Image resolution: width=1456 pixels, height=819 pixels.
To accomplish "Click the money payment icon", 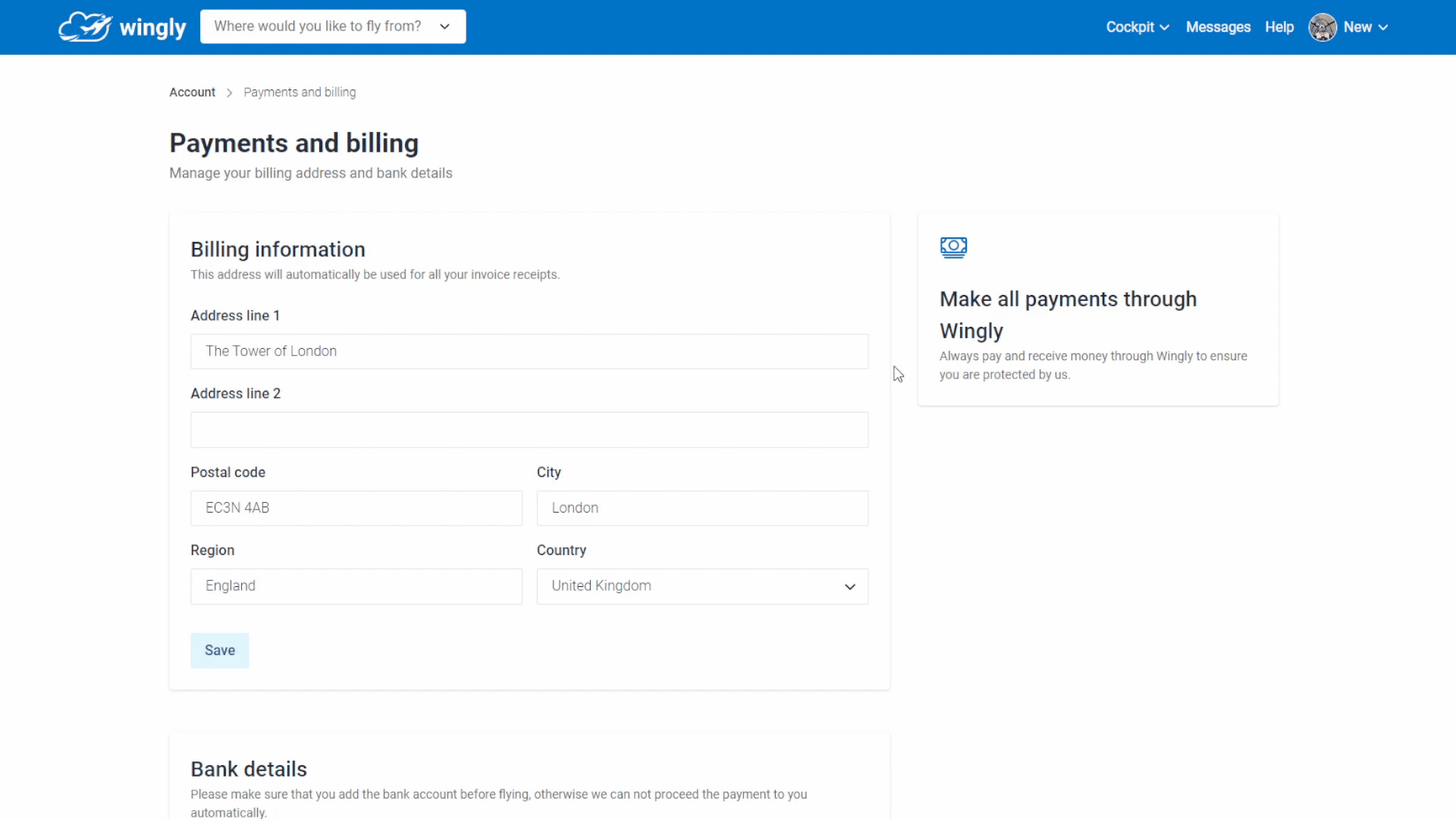I will click(x=953, y=247).
